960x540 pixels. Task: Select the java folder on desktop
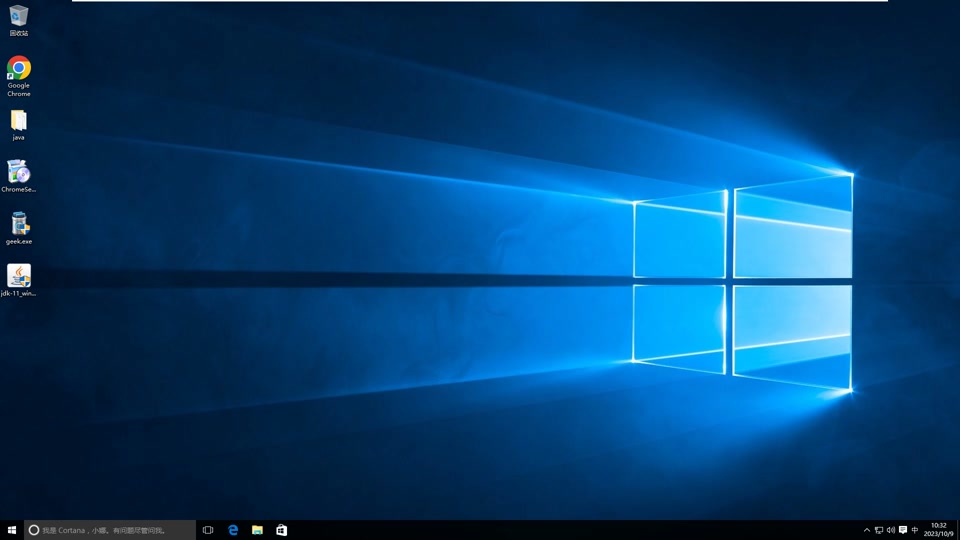coord(18,125)
